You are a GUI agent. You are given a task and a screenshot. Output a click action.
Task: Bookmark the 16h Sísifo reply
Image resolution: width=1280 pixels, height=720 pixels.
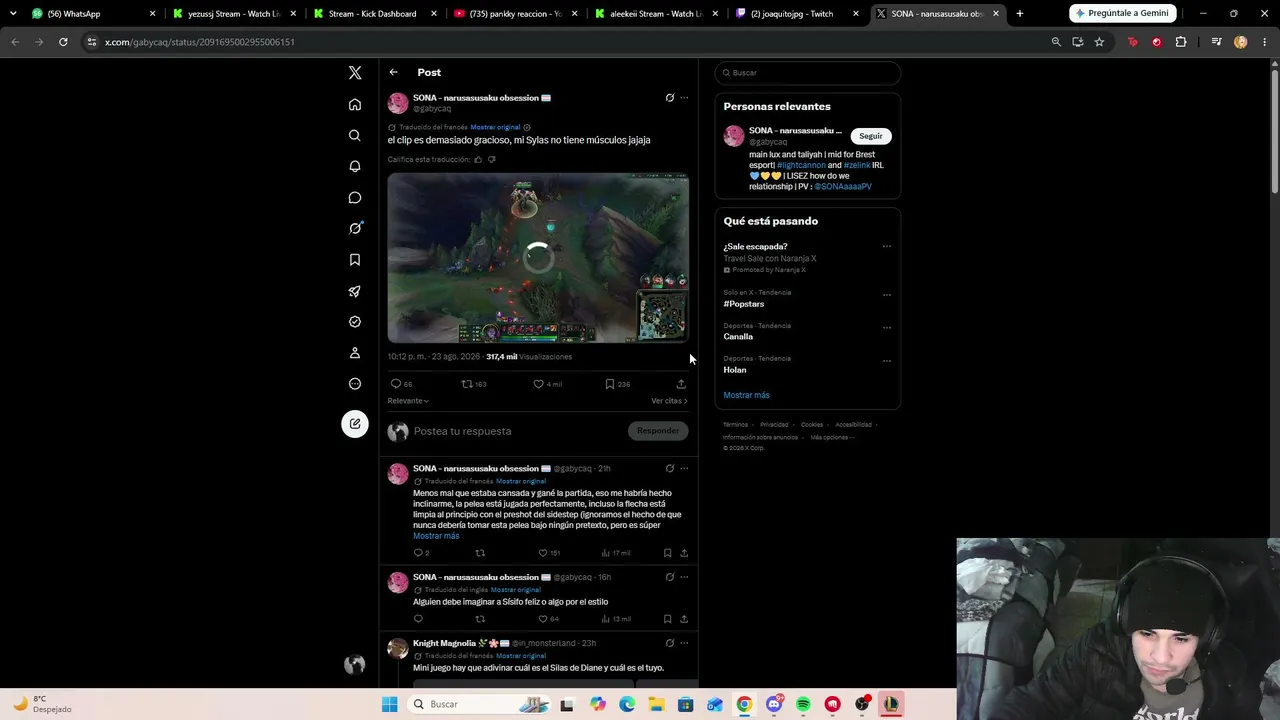[x=667, y=619]
